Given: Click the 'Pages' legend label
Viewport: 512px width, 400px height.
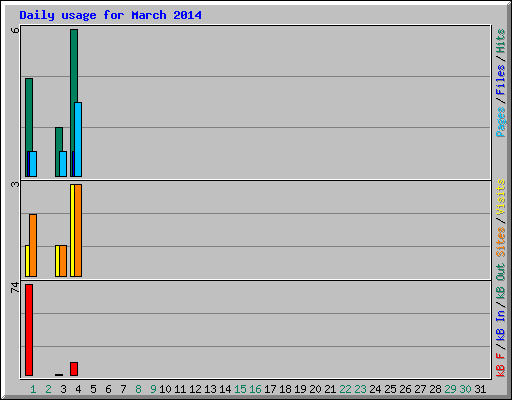Looking at the screenshot, I should (x=501, y=122).
